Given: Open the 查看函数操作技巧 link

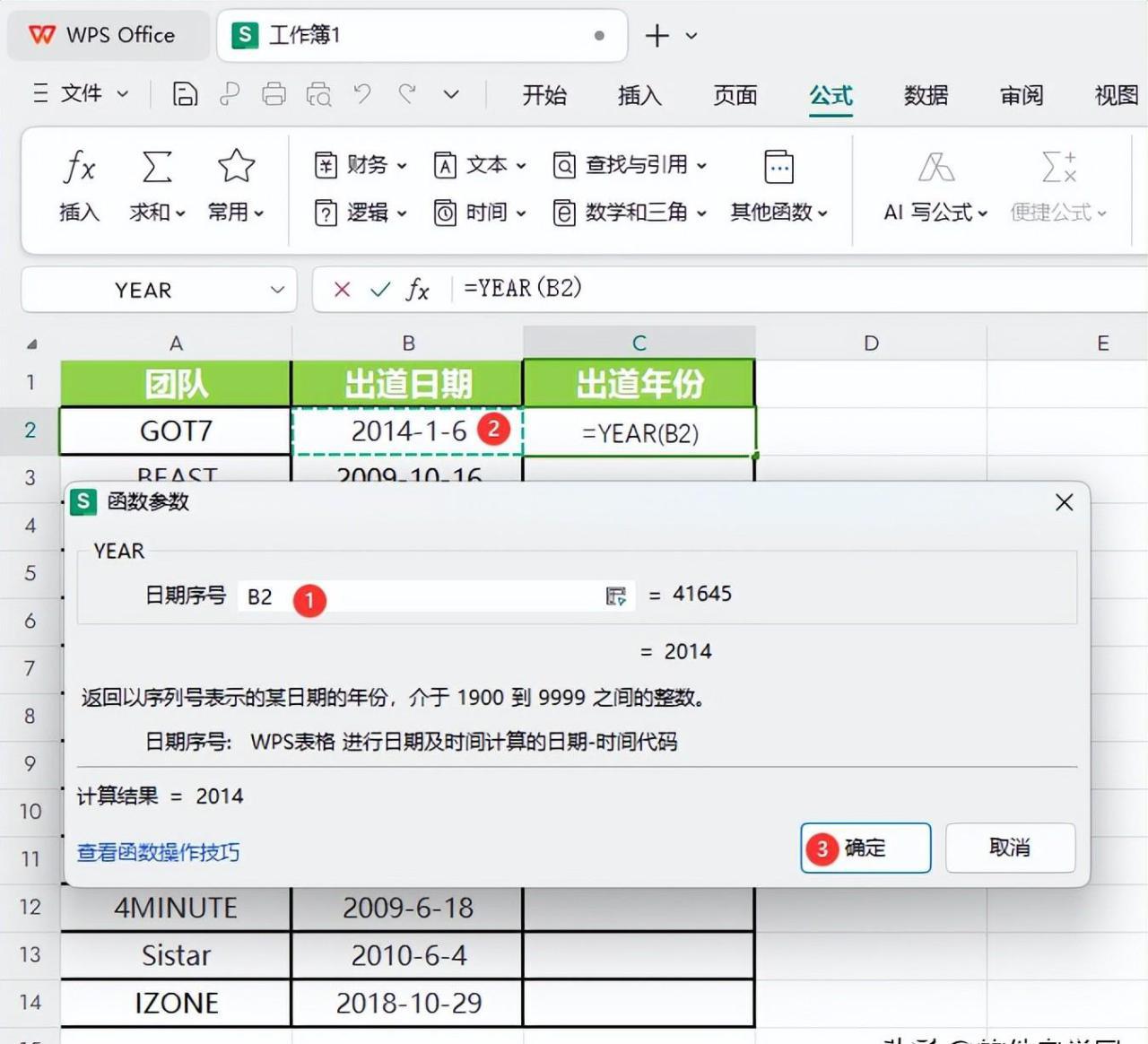Looking at the screenshot, I should pos(158,852).
